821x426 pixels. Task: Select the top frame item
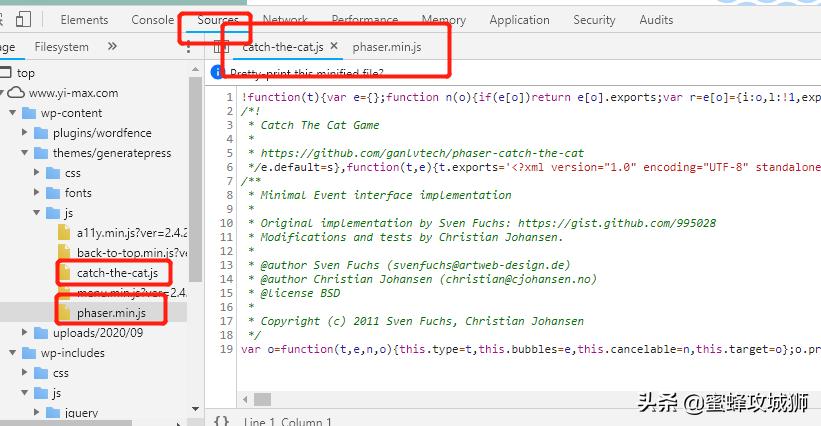(x=26, y=73)
